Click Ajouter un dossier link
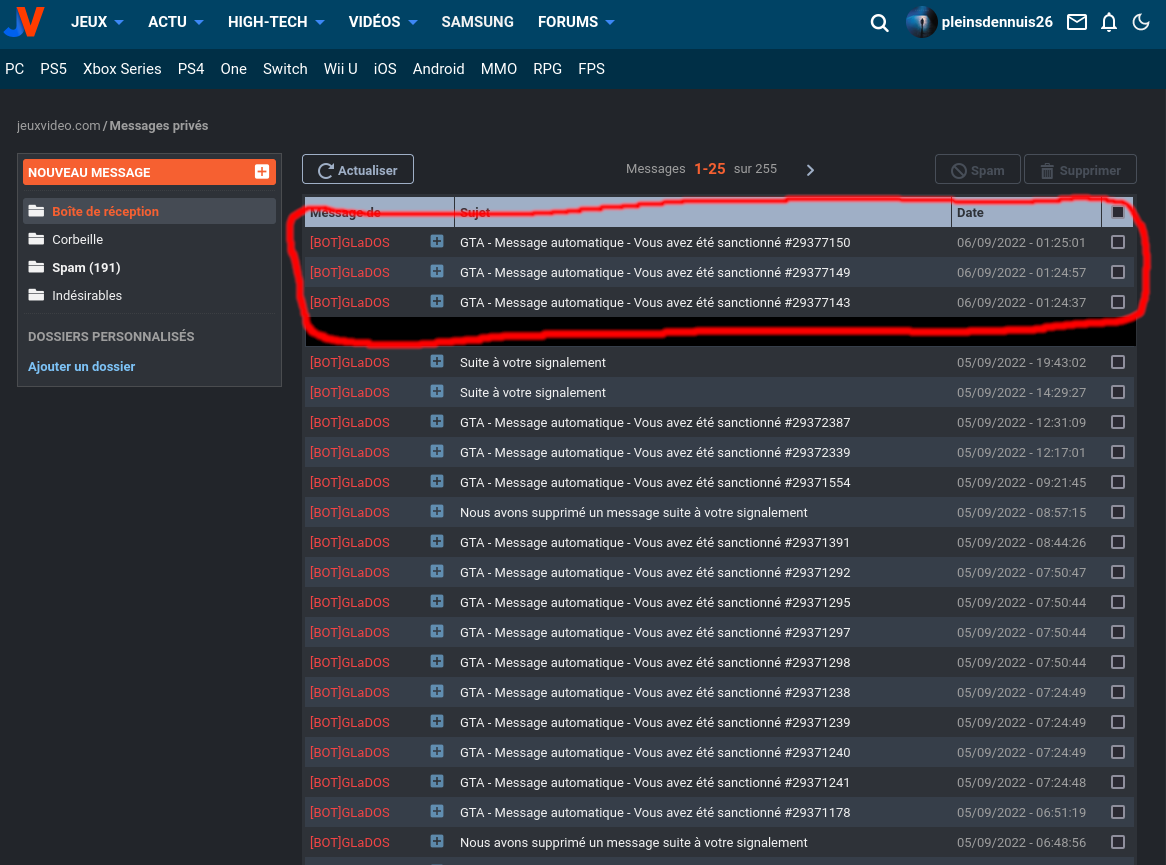The image size is (1166, 865). tap(82, 366)
